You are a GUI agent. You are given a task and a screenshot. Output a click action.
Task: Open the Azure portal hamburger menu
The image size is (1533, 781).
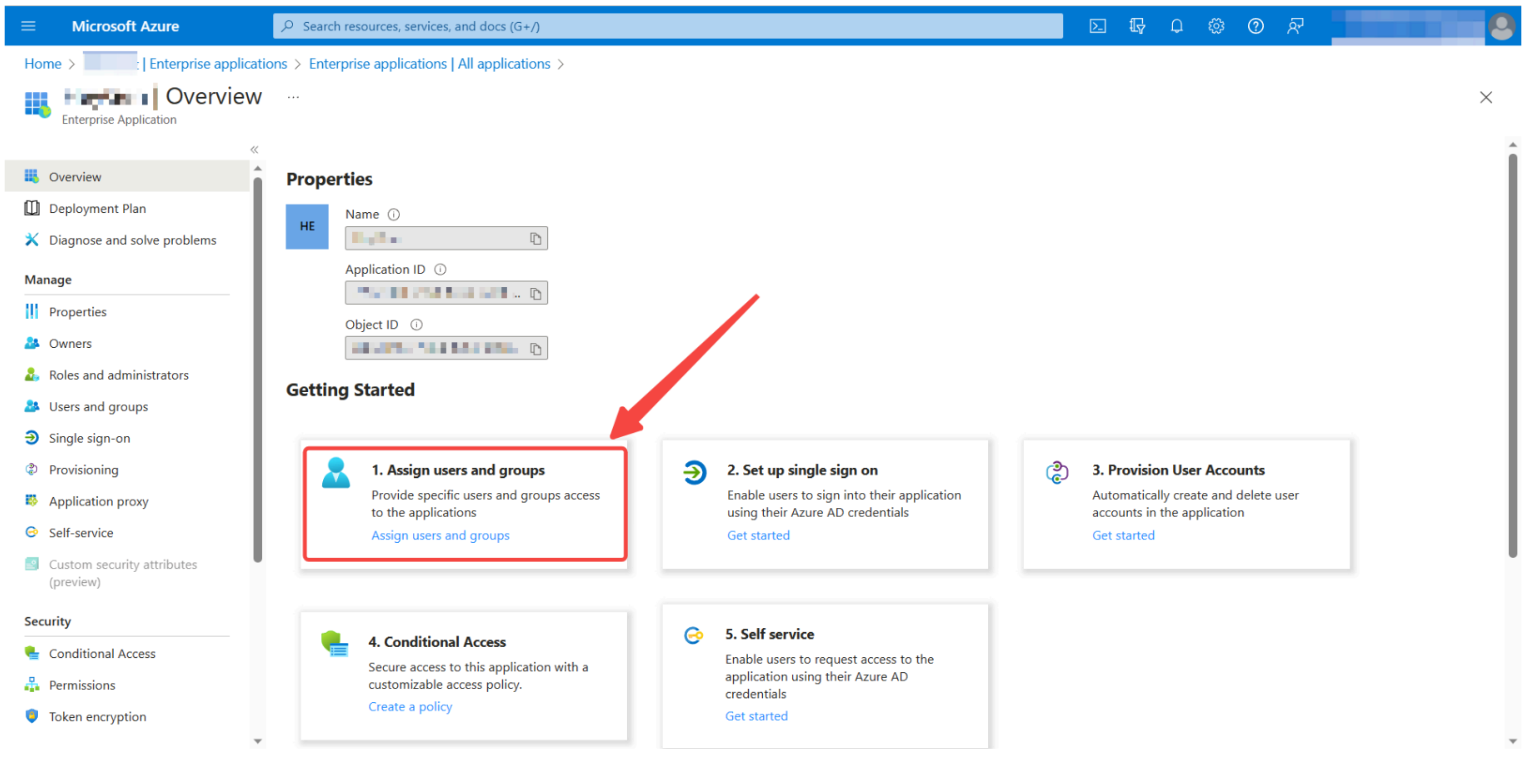coord(28,26)
